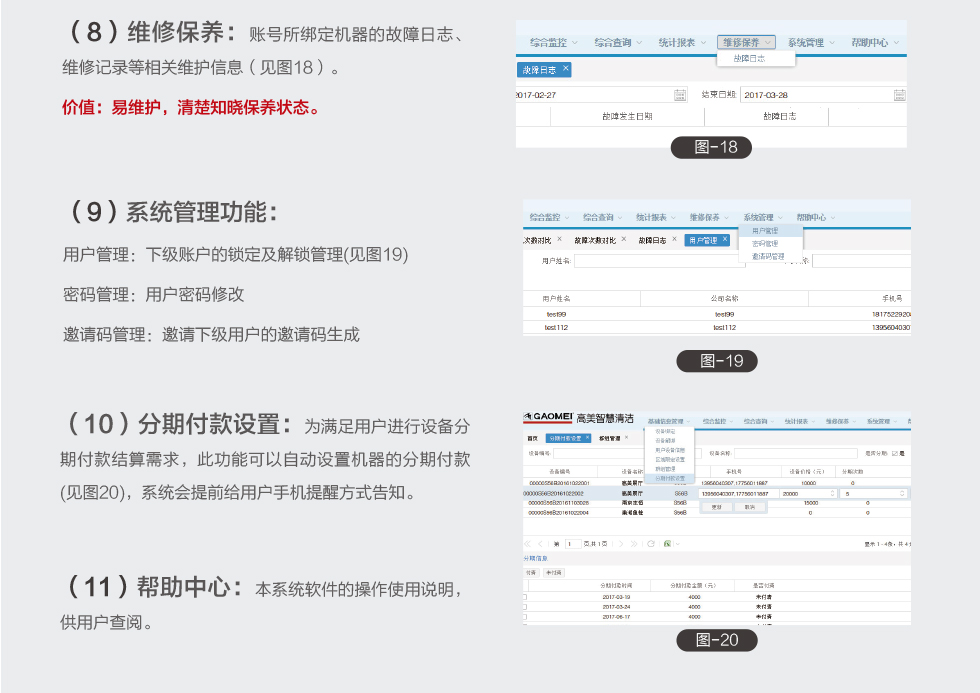Check the 2017-03-19 installment row checkbox

(525, 596)
